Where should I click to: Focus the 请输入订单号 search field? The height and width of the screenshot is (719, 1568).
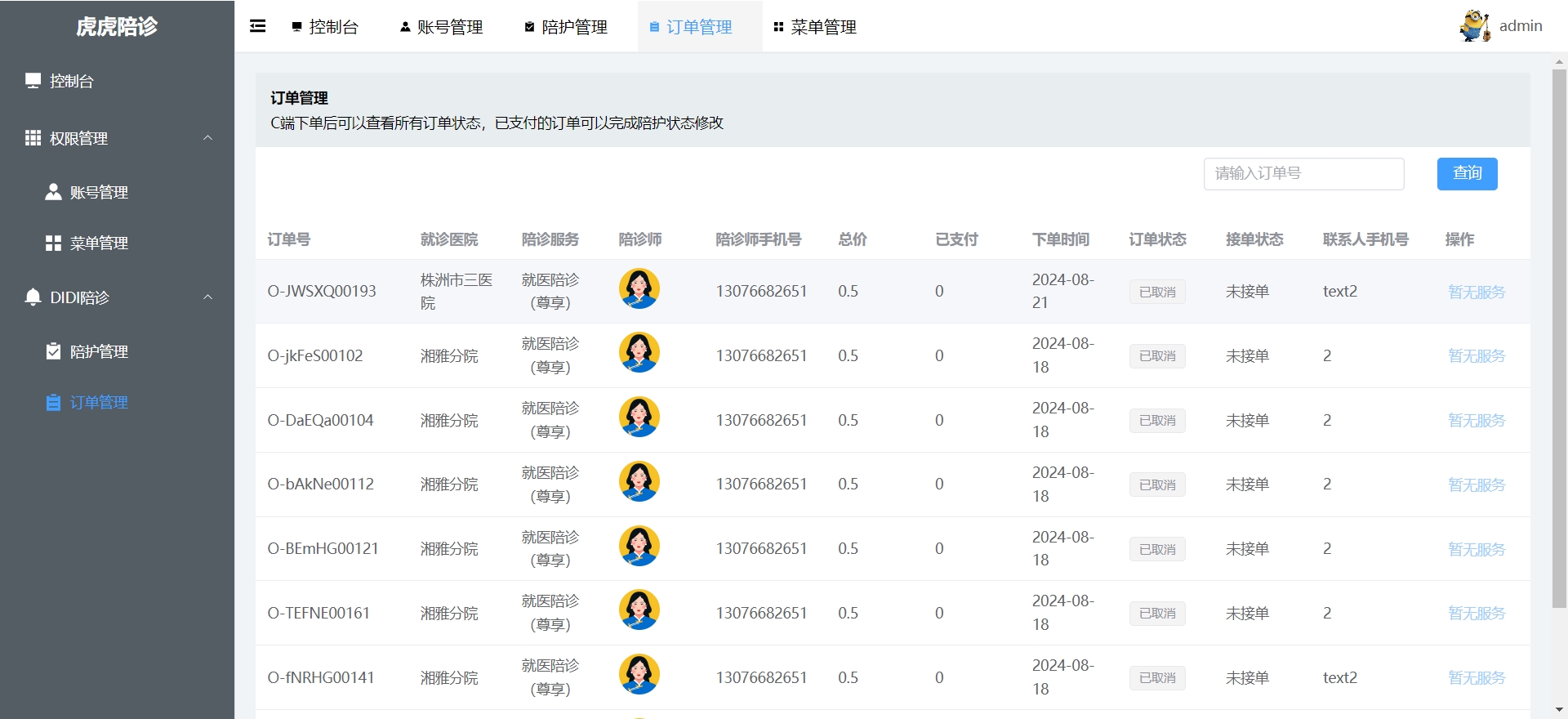click(1303, 174)
